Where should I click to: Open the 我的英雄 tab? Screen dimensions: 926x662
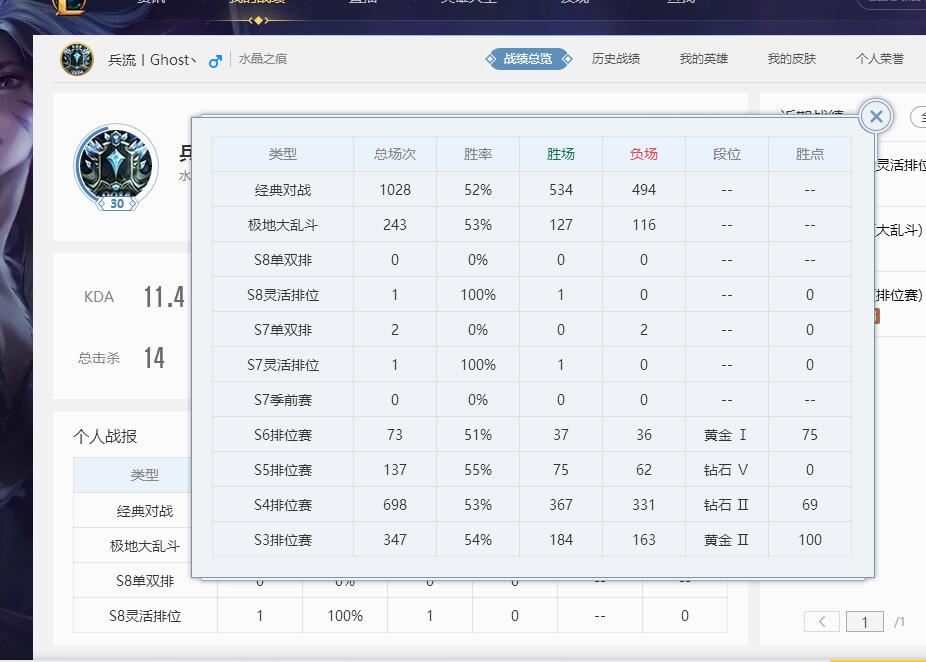(x=704, y=59)
